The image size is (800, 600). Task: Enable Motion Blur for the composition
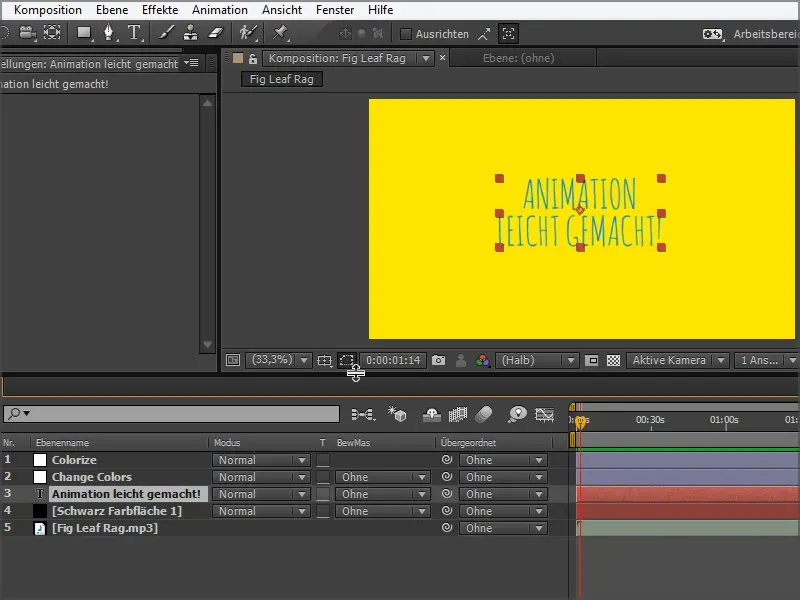(x=485, y=413)
